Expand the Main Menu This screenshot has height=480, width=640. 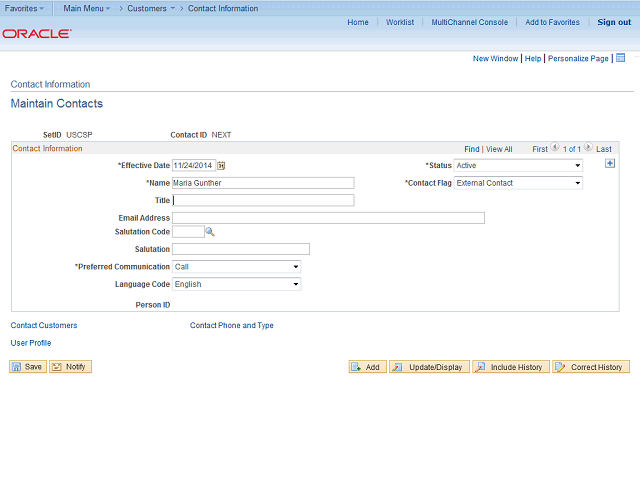coord(87,8)
